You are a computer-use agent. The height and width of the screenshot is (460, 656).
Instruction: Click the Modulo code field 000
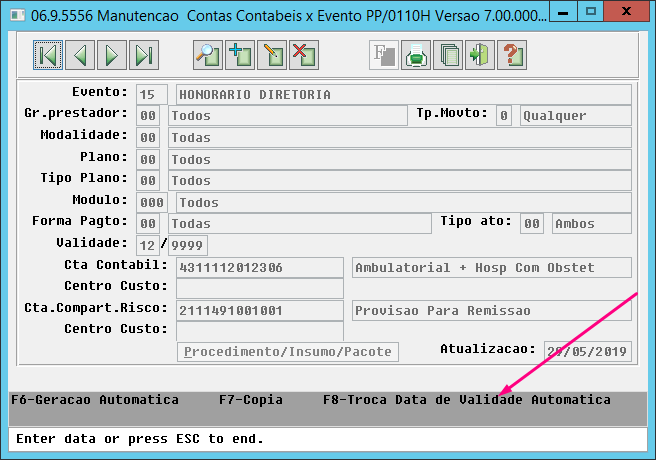tap(152, 202)
